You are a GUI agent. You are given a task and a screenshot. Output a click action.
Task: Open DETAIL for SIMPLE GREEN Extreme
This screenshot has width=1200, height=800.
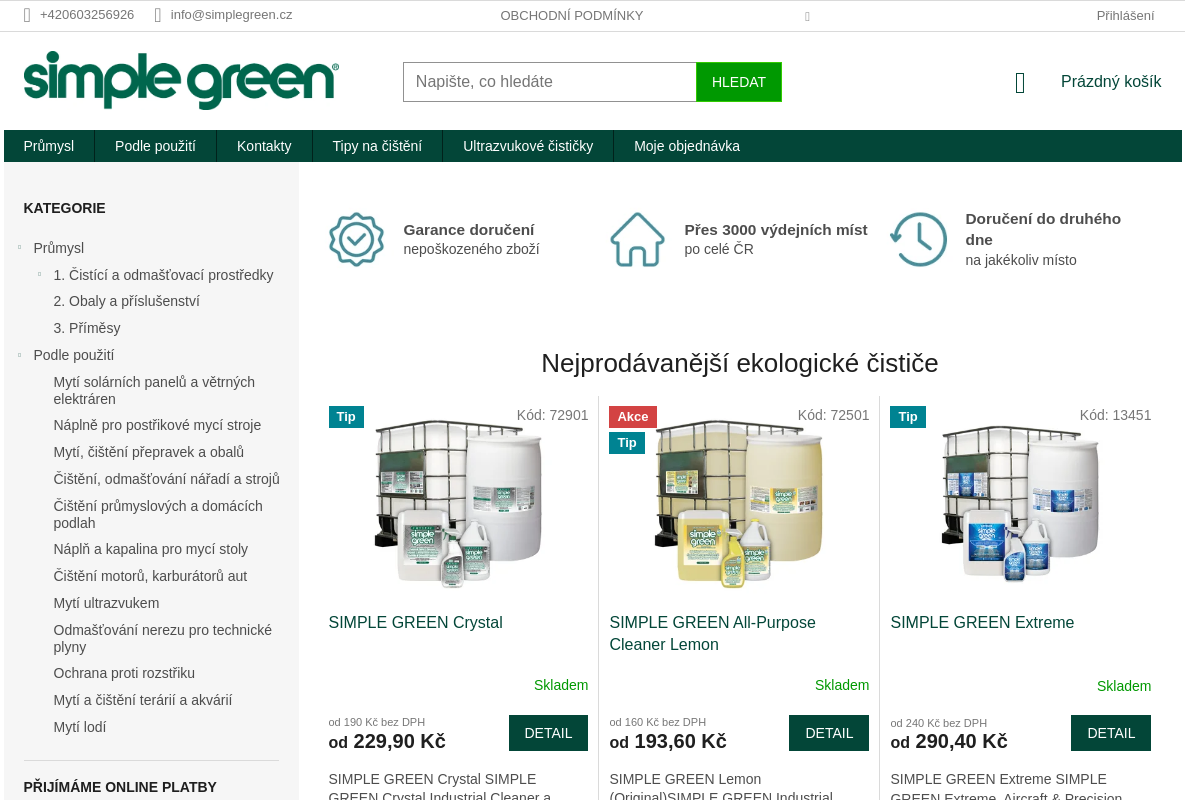1111,733
